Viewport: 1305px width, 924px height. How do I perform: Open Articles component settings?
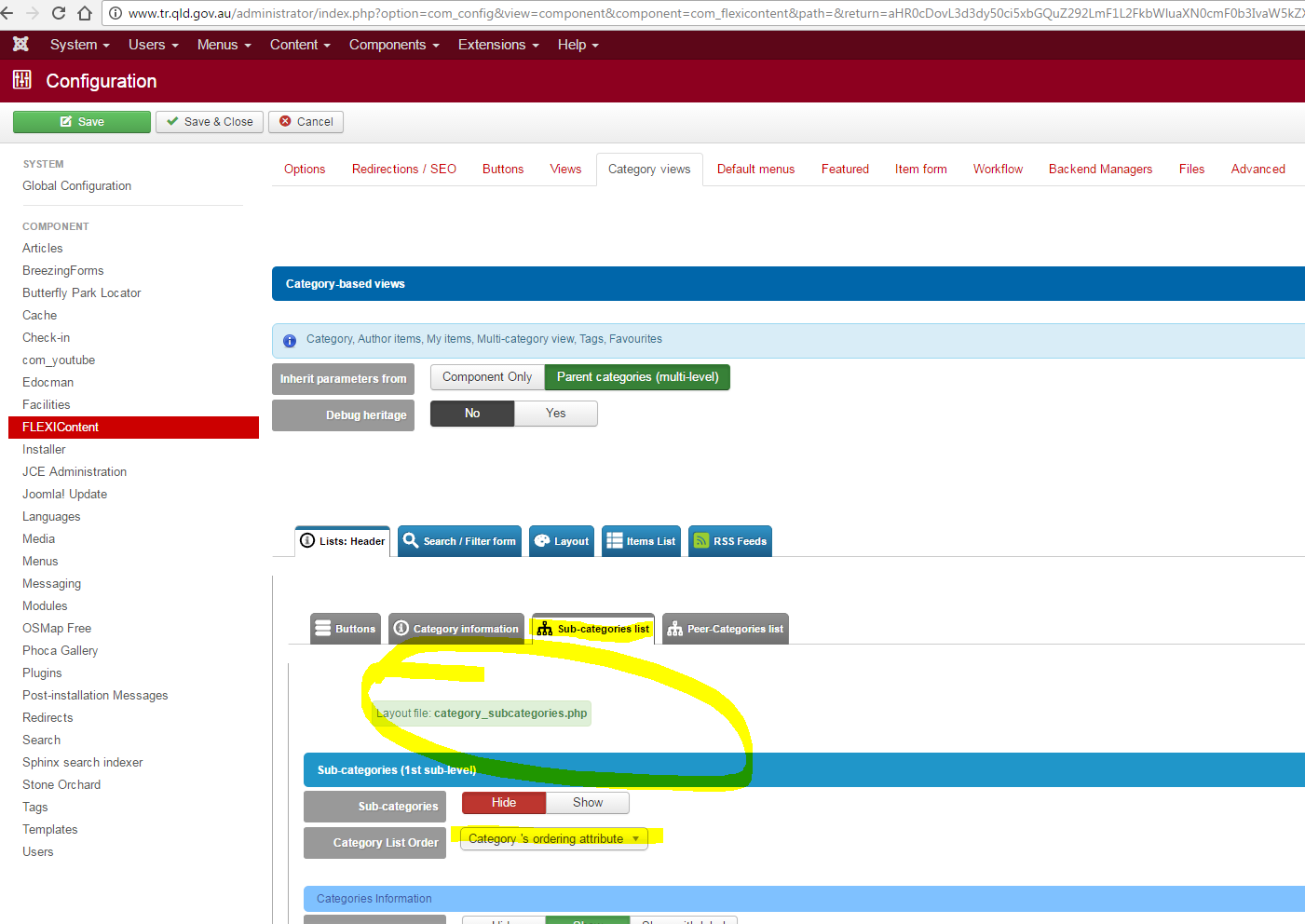tap(43, 249)
